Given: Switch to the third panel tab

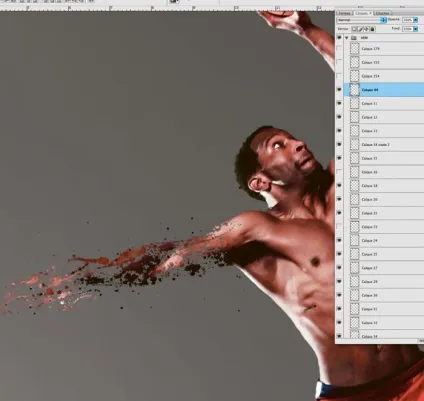Looking at the screenshot, I should [x=383, y=13].
